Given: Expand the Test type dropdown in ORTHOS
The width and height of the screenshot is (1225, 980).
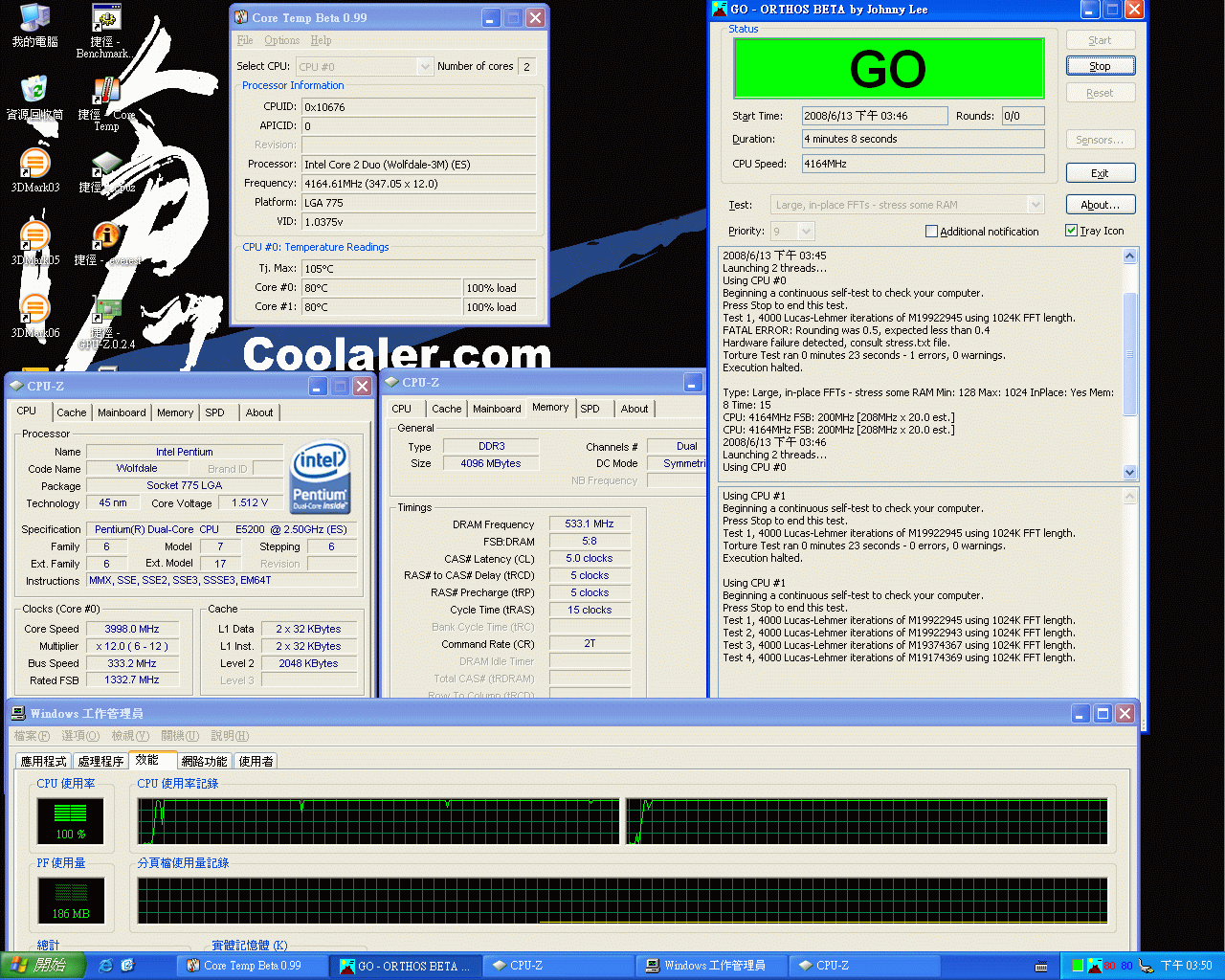Looking at the screenshot, I should [x=1035, y=204].
